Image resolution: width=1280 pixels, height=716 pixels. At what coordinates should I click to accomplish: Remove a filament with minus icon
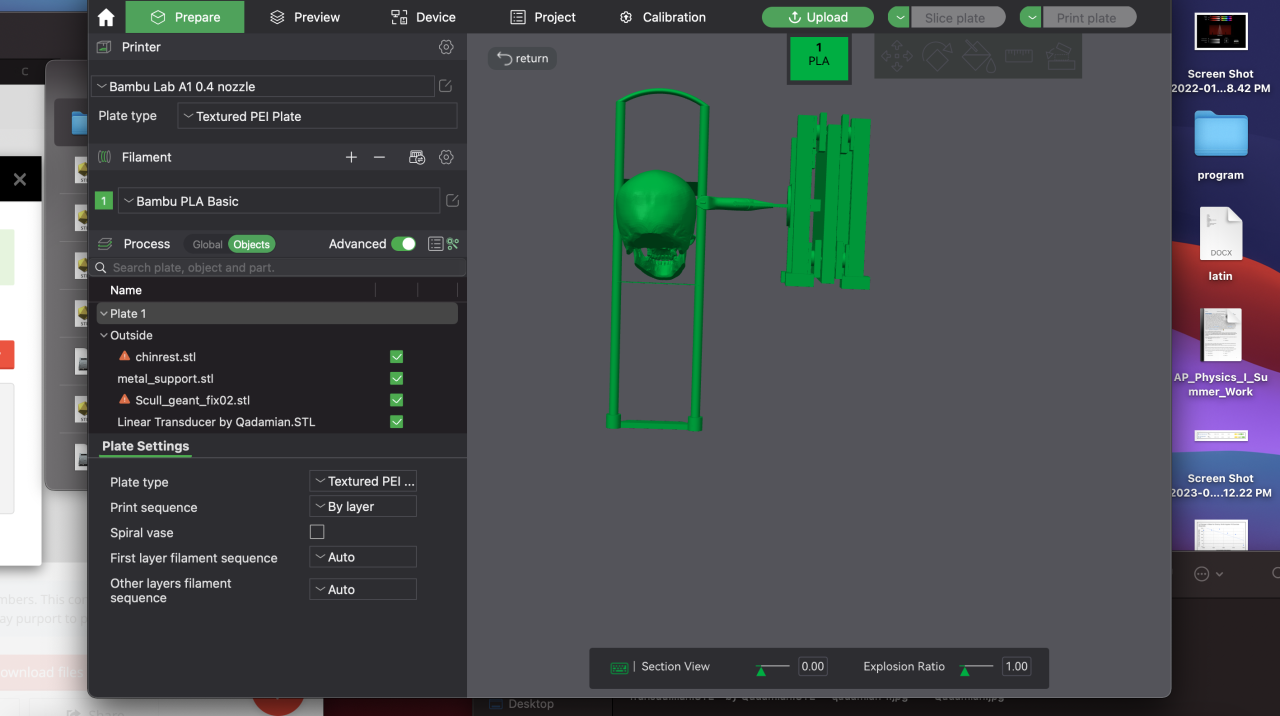click(x=379, y=157)
